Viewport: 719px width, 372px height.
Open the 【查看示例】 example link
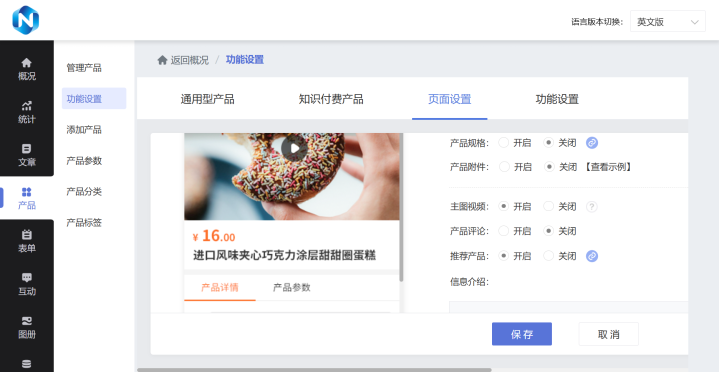pyautogui.click(x=608, y=167)
